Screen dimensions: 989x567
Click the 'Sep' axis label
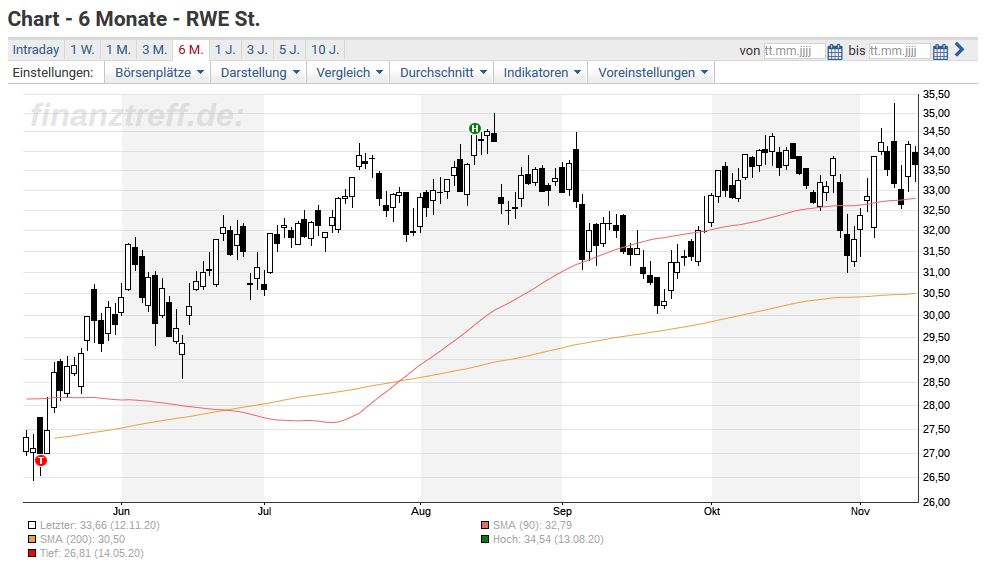(562, 511)
